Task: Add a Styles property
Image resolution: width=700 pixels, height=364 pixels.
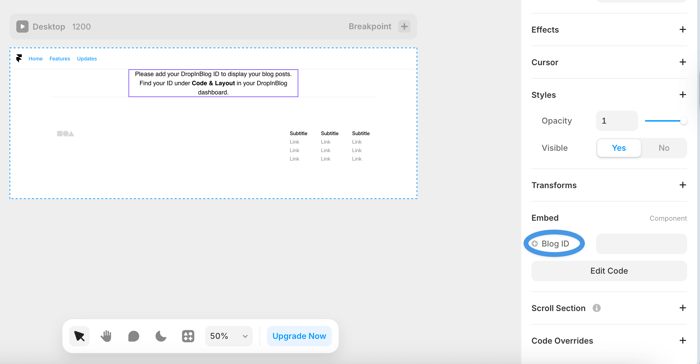Action: coord(682,95)
